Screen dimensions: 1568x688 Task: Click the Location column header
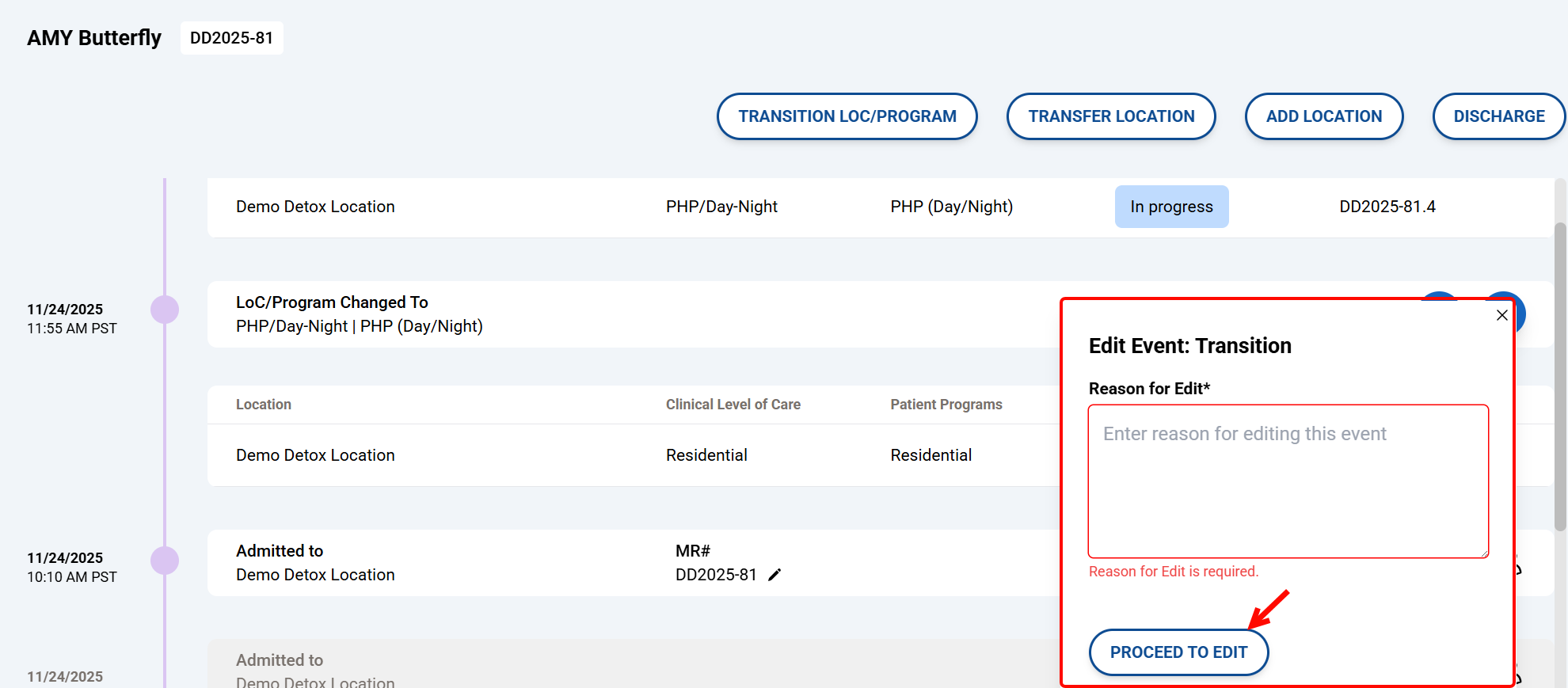pos(264,405)
